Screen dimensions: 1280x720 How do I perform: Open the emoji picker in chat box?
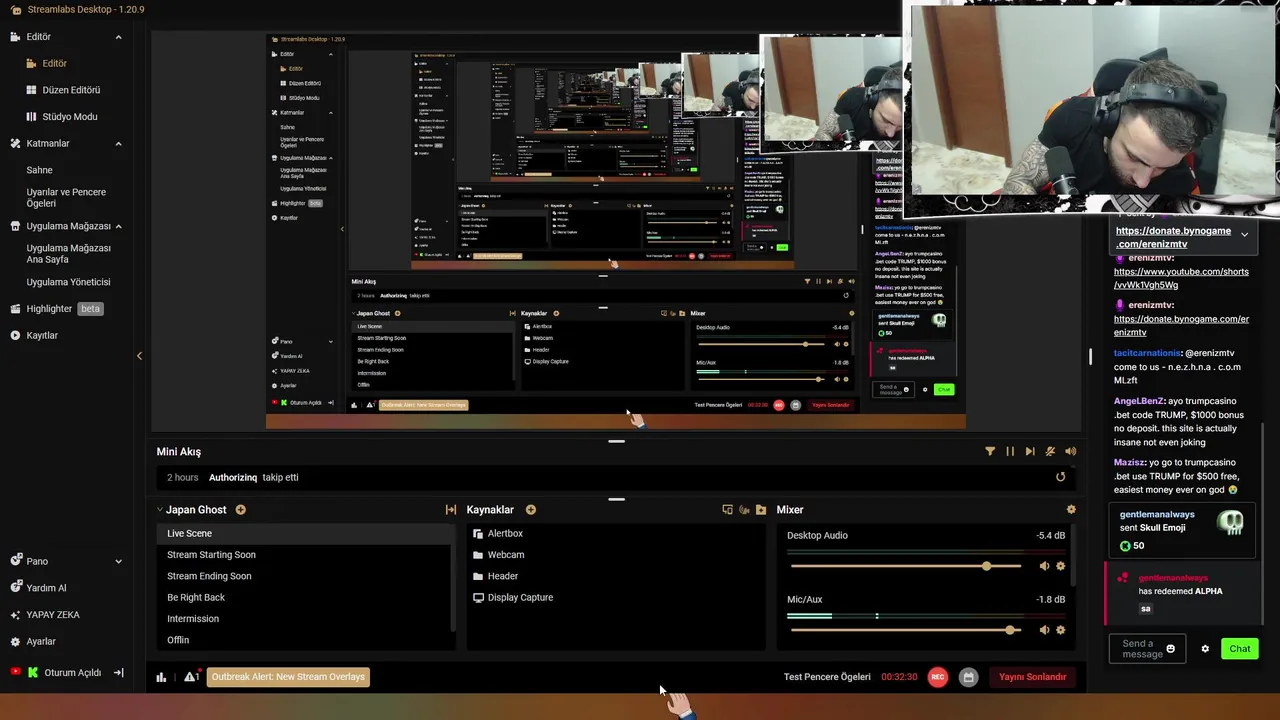(x=1171, y=649)
